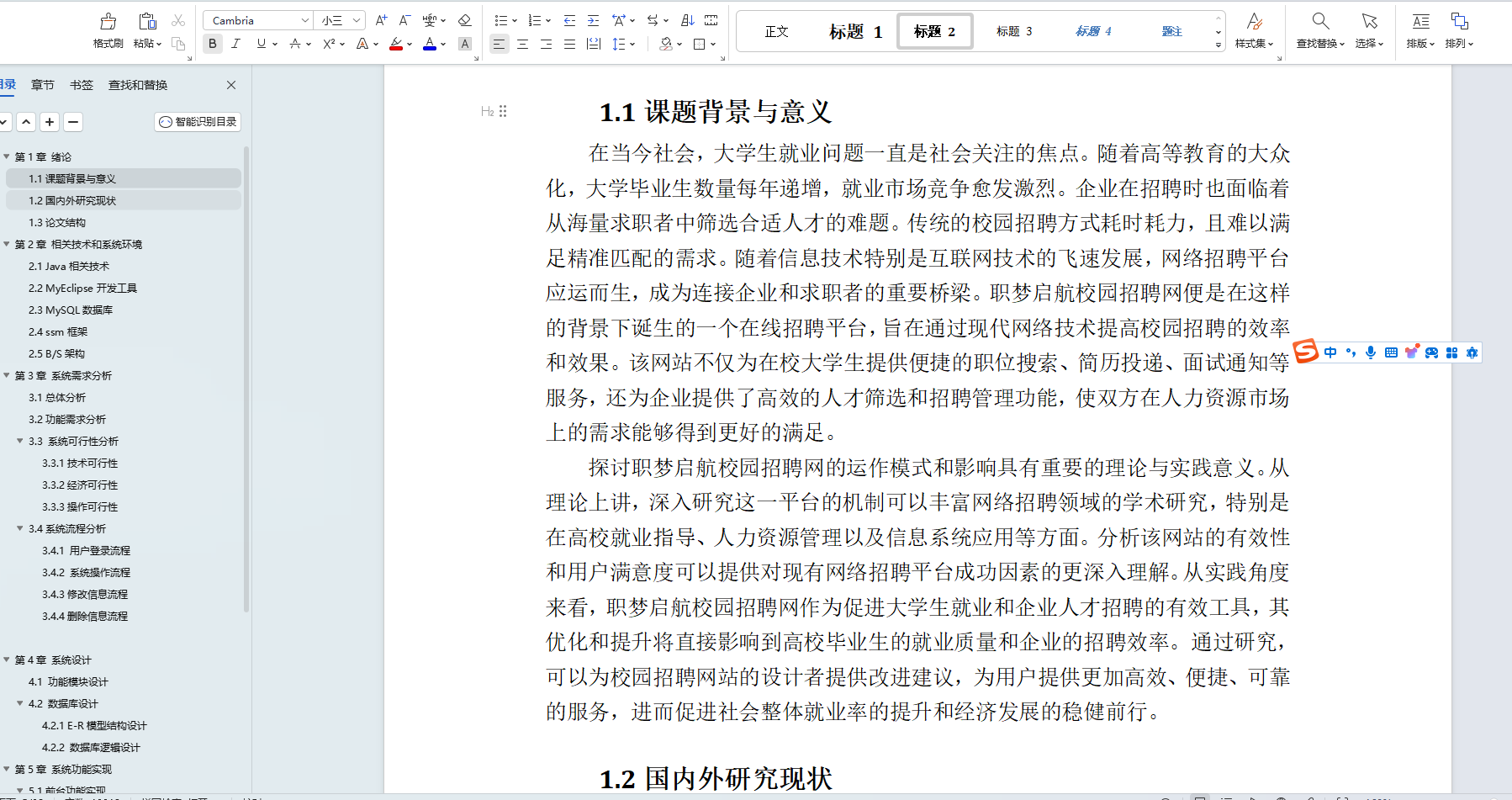
Task: Toggle underline formatting
Action: coord(262,44)
